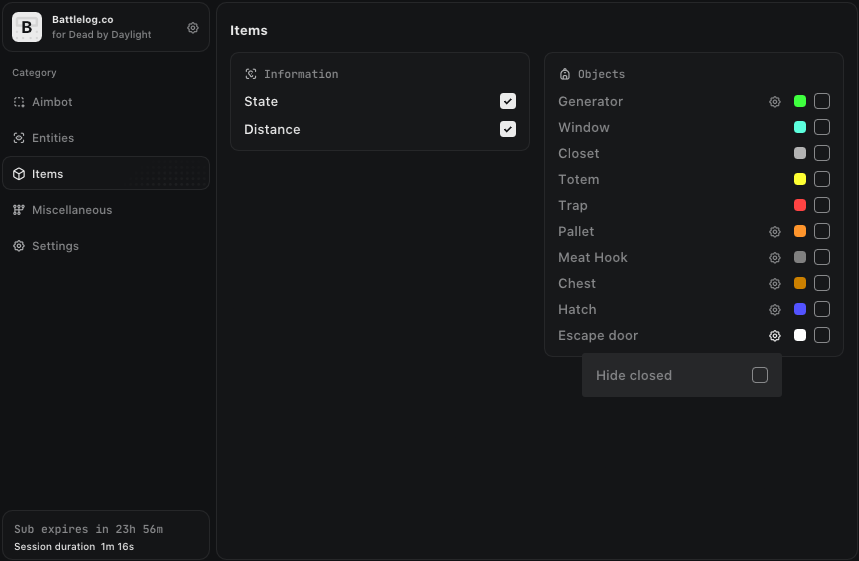
Task: Uncheck the State checkbox
Action: pyautogui.click(x=508, y=101)
